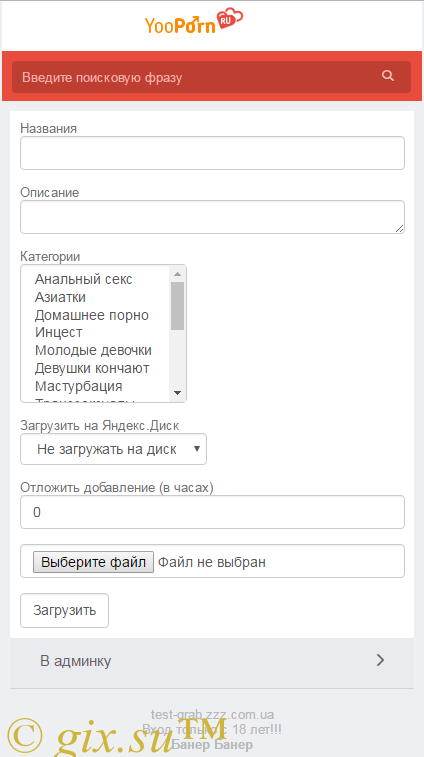The image size is (424, 757).
Task: Click the down arrow of categories scrollbar
Action: tap(177, 393)
